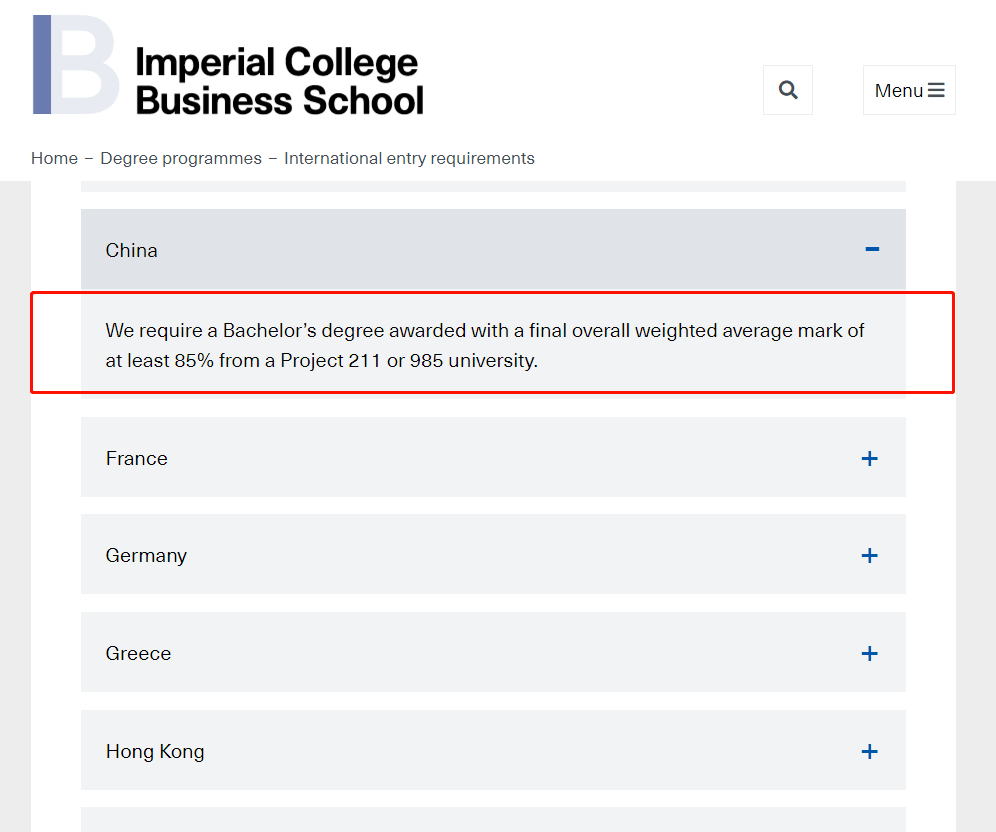Collapse the China accordion section
Viewport: 996px width, 832px height.
tap(493, 249)
